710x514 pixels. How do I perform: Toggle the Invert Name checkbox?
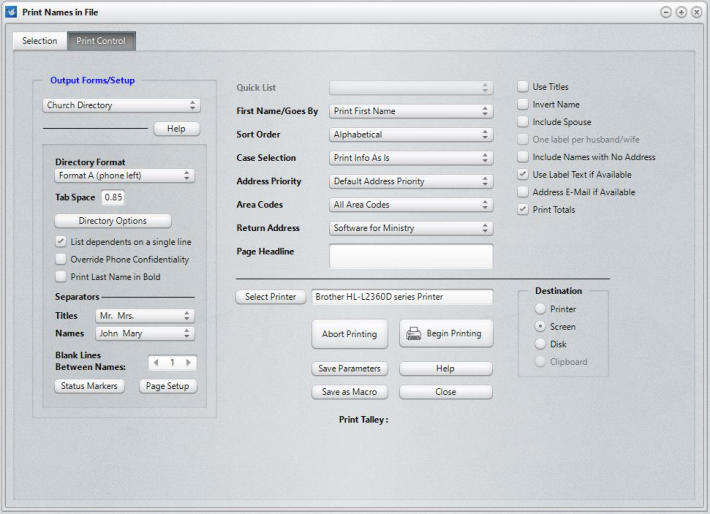click(x=523, y=104)
